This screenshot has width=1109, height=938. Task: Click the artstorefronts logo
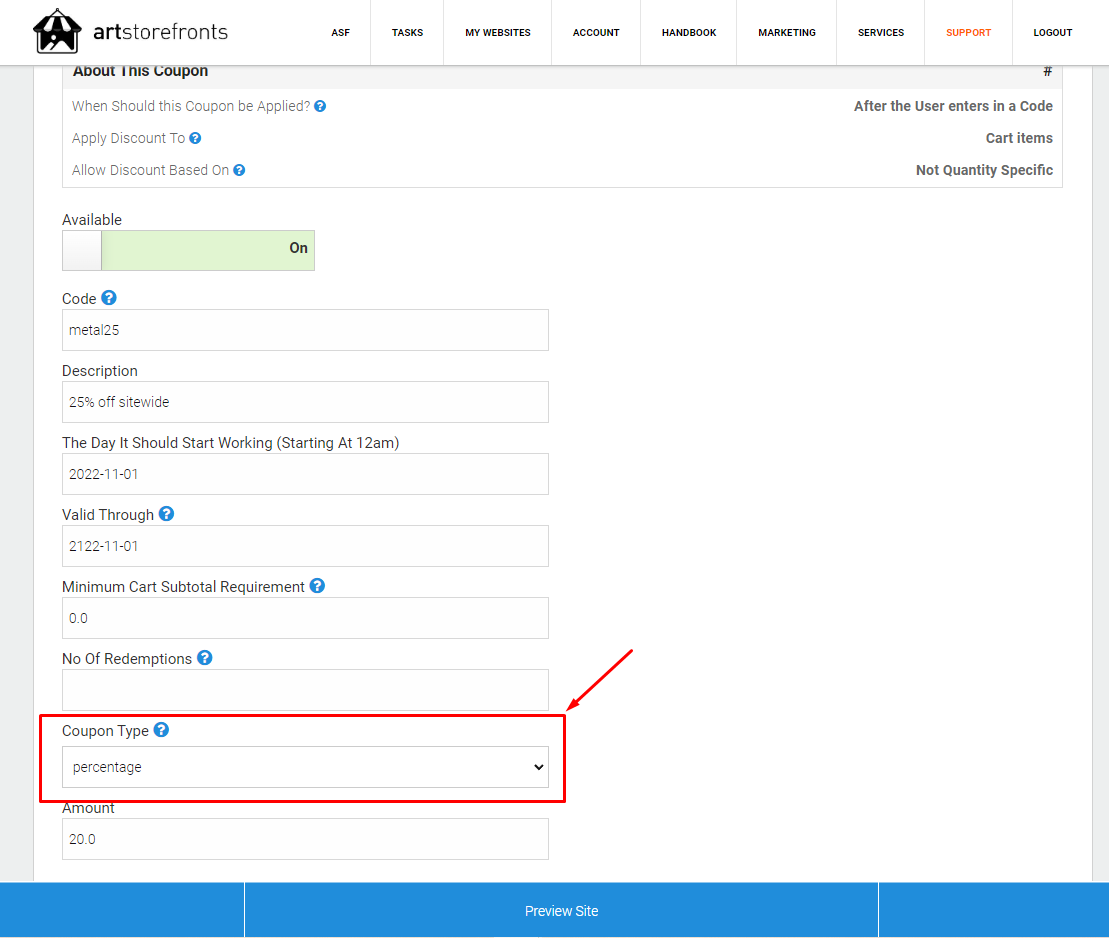coord(131,32)
